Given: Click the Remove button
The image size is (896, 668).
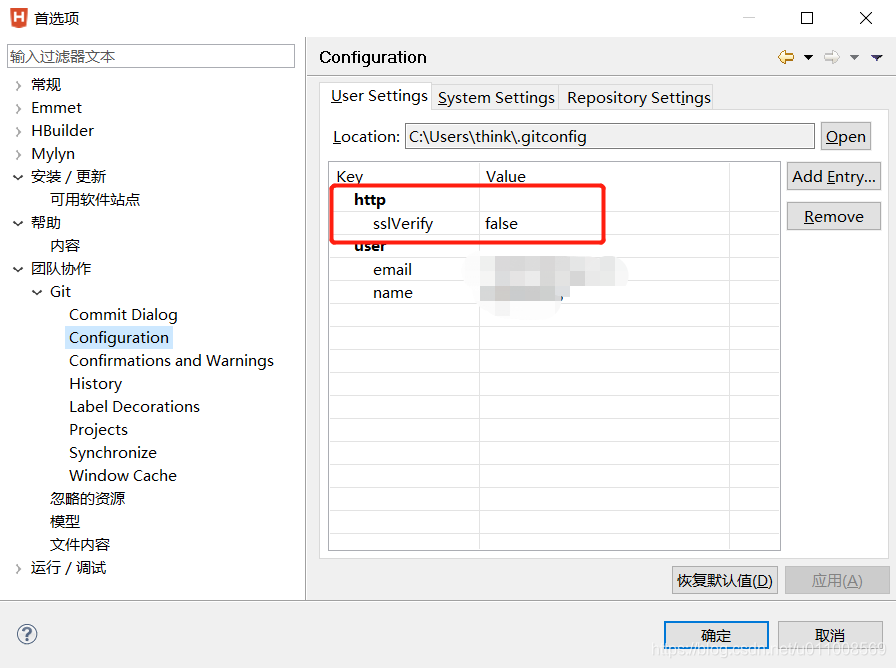Looking at the screenshot, I should tap(833, 215).
